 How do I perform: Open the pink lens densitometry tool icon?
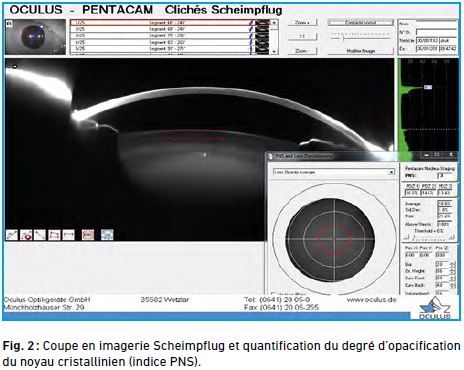pos(88,235)
